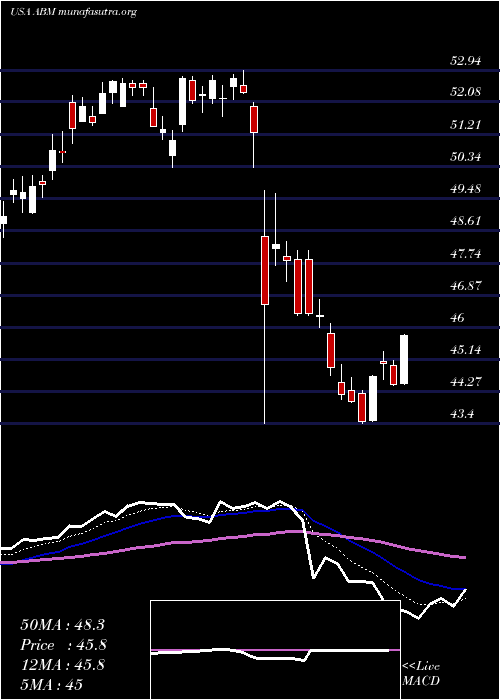Click the '50MA : 48.3' readout

pyautogui.click(x=62, y=625)
